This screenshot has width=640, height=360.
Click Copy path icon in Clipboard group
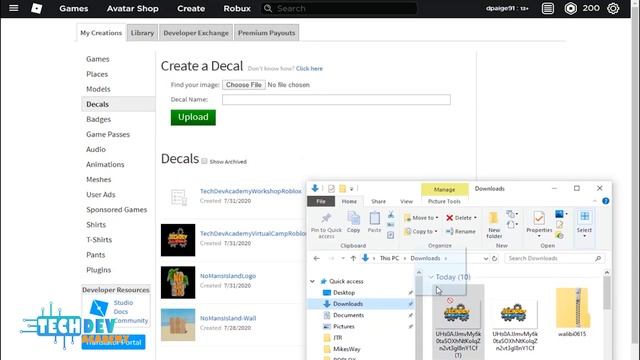click(x=391, y=224)
